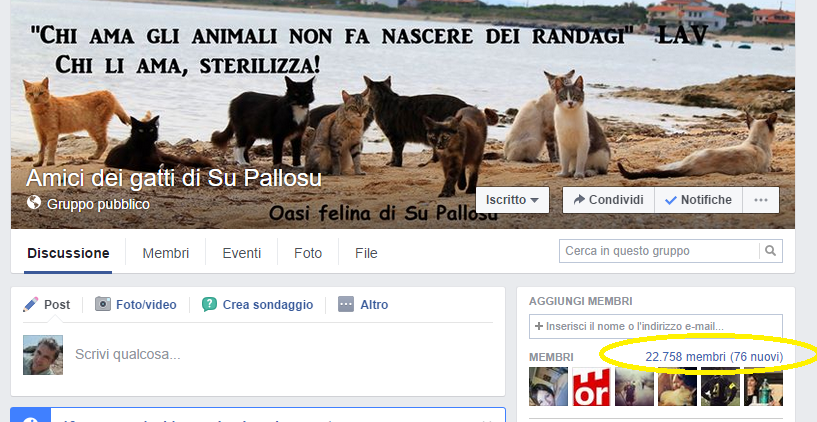This screenshot has width=817, height=422.
Task: Click the pencil Post icon
Action: pos(30,304)
